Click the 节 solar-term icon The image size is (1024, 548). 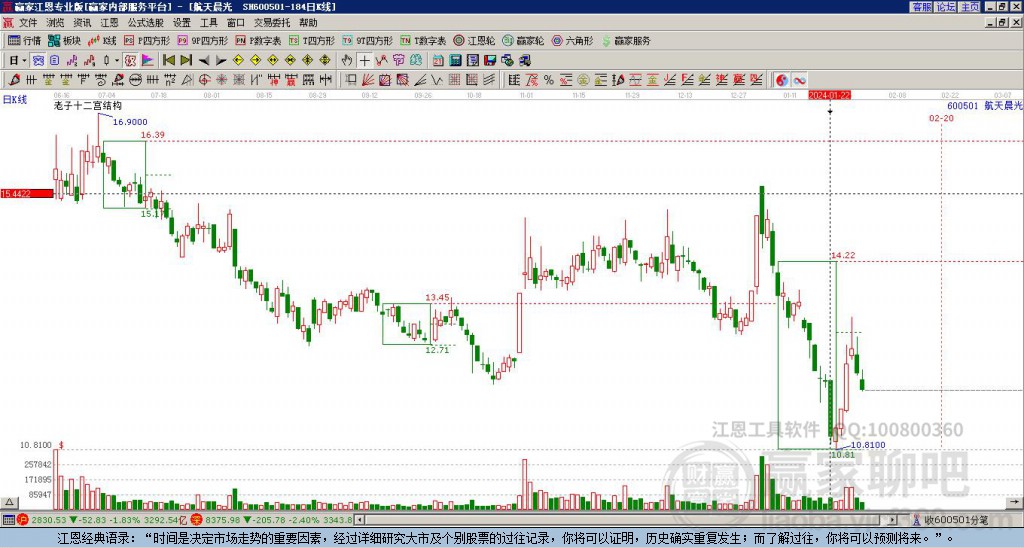coord(398,61)
